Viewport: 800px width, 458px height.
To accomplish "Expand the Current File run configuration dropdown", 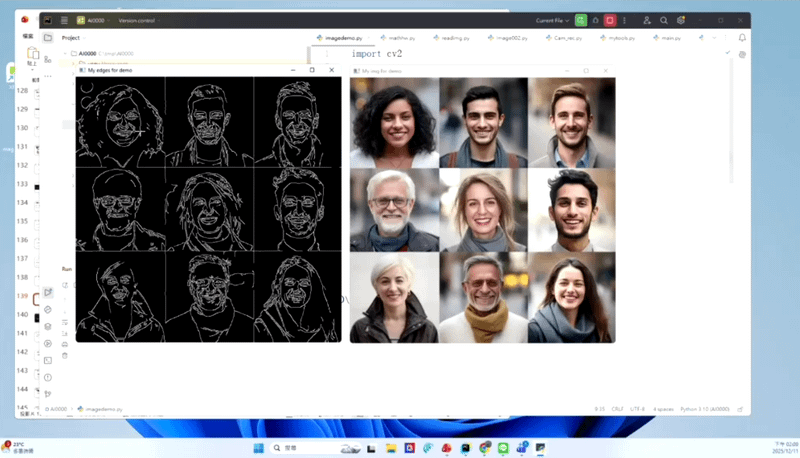I will [551, 20].
